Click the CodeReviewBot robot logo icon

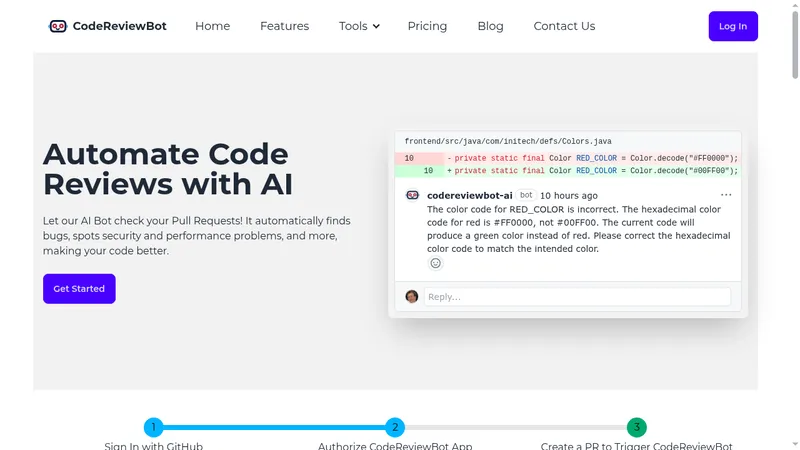(x=58, y=26)
